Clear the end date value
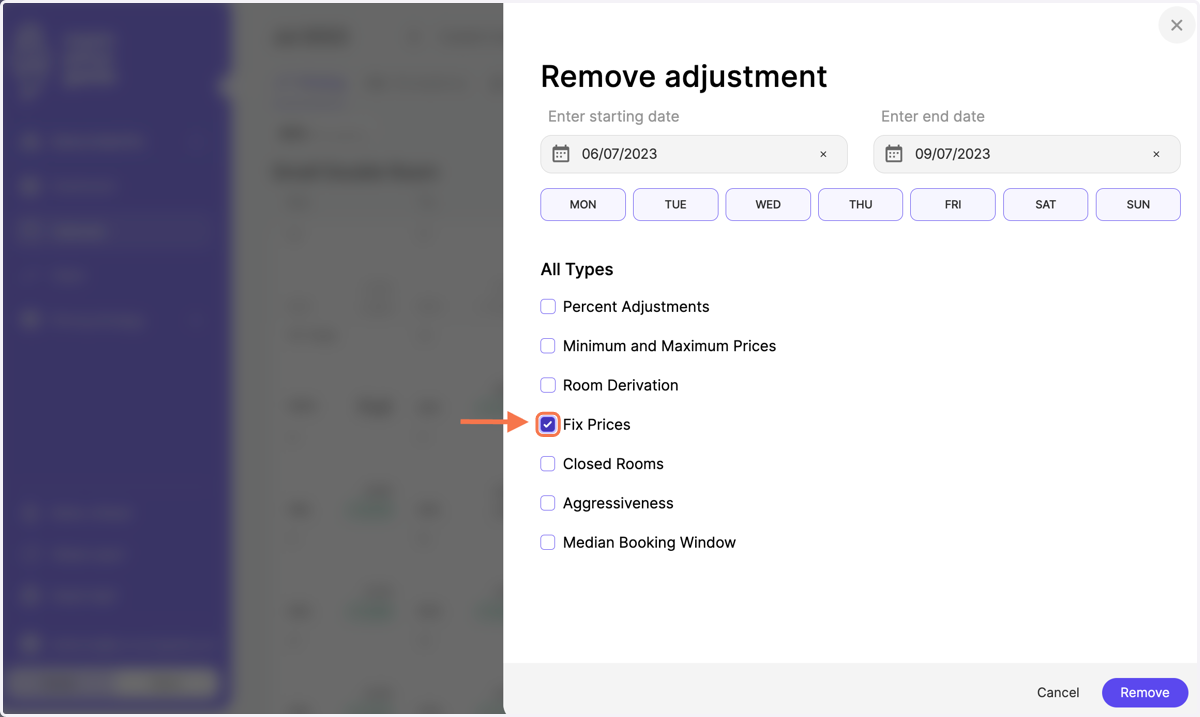1200x717 pixels. tap(1156, 154)
